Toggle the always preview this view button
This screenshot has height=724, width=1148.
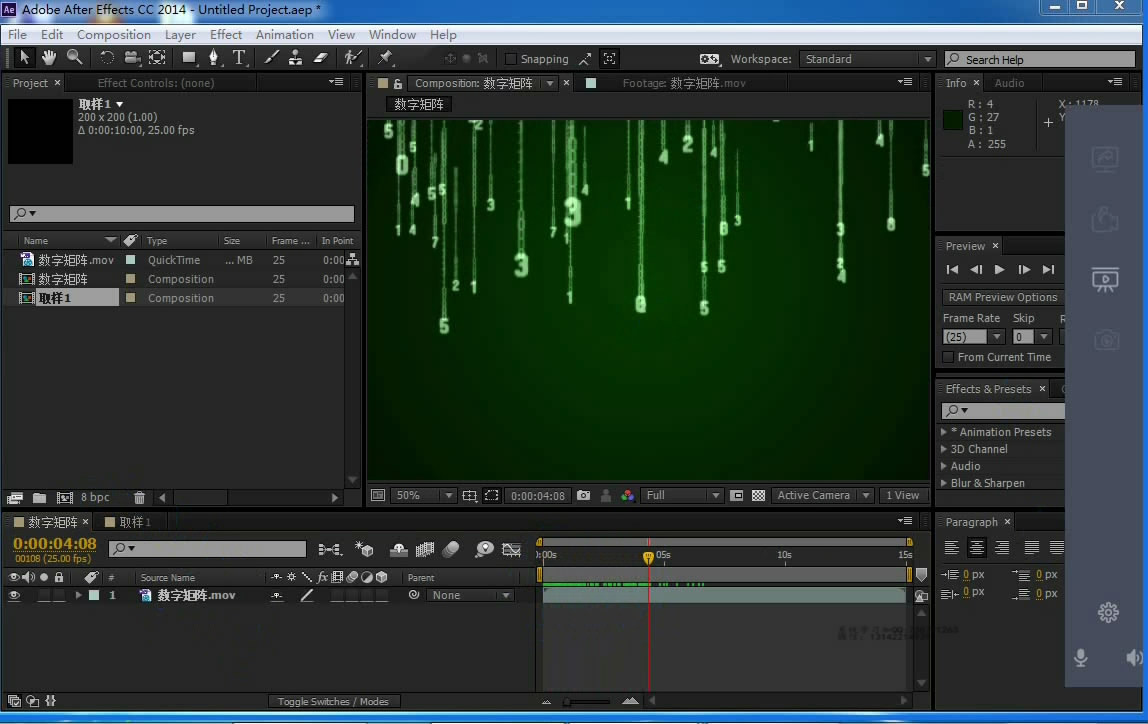[378, 496]
